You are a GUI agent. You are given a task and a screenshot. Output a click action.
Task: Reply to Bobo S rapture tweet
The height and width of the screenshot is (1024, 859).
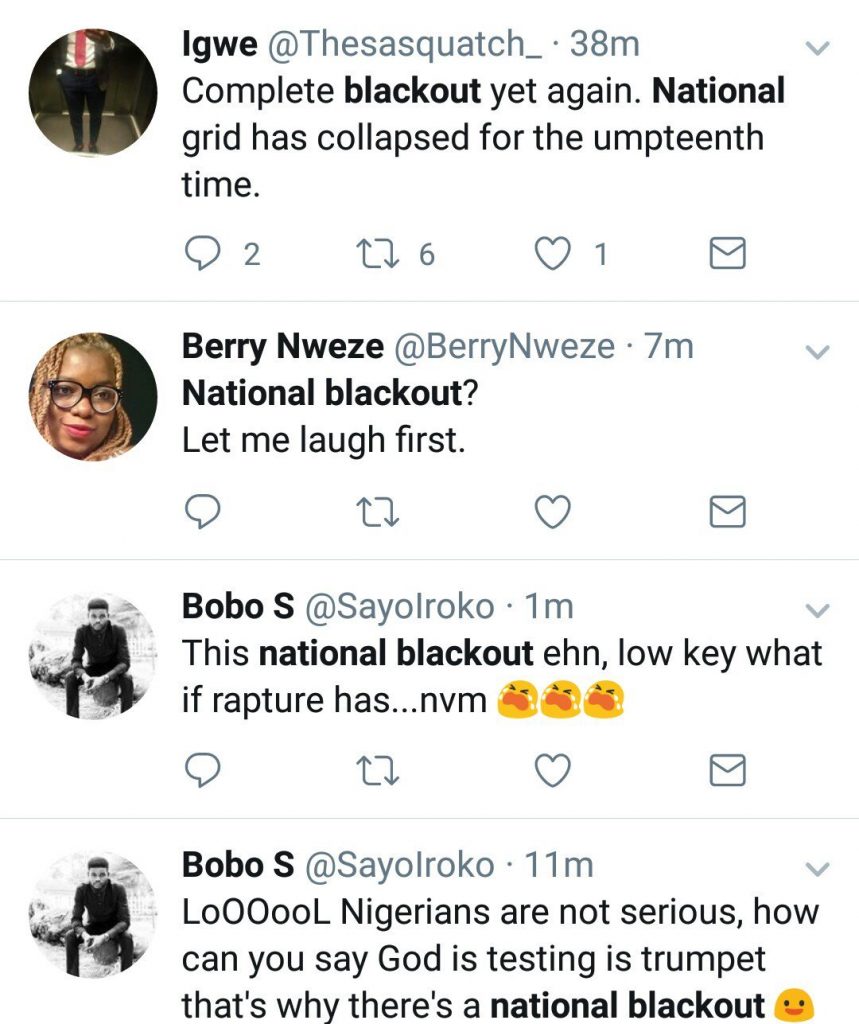click(205, 770)
